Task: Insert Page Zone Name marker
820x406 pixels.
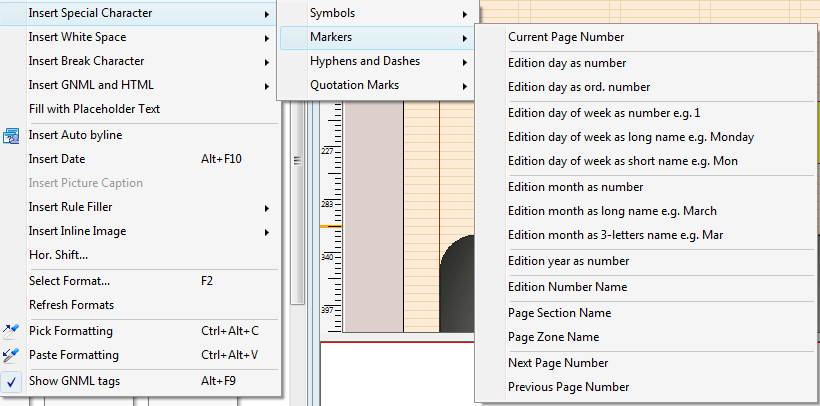Action: [x=646, y=337]
